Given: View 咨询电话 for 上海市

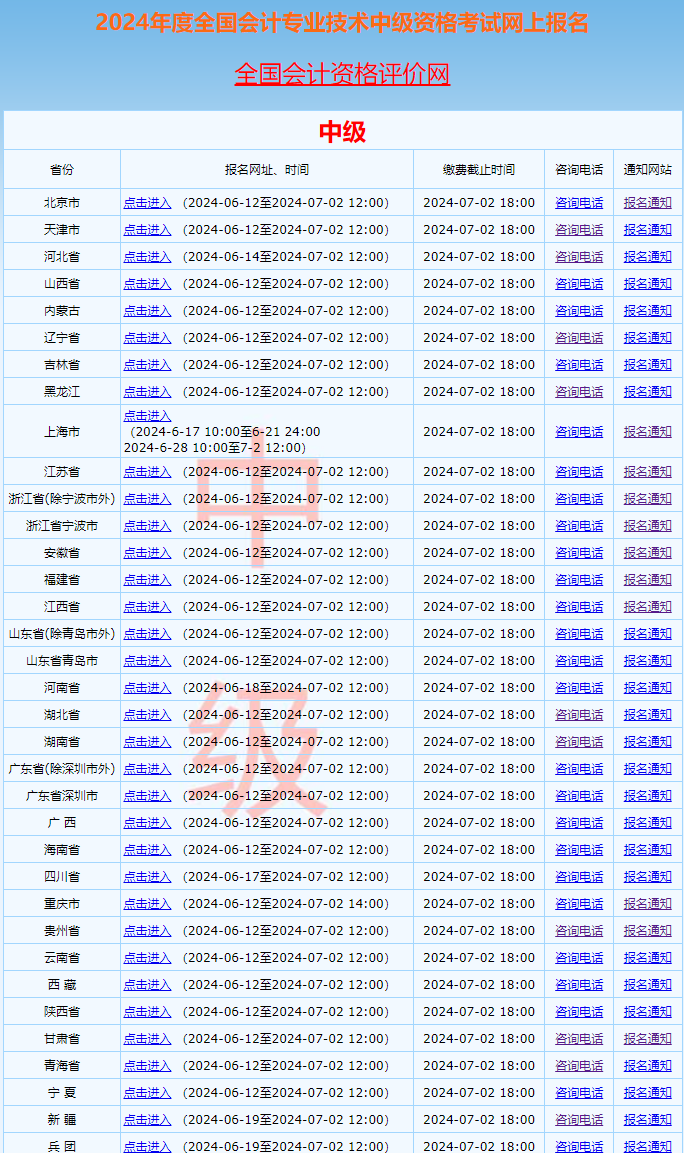Looking at the screenshot, I should point(579,432).
